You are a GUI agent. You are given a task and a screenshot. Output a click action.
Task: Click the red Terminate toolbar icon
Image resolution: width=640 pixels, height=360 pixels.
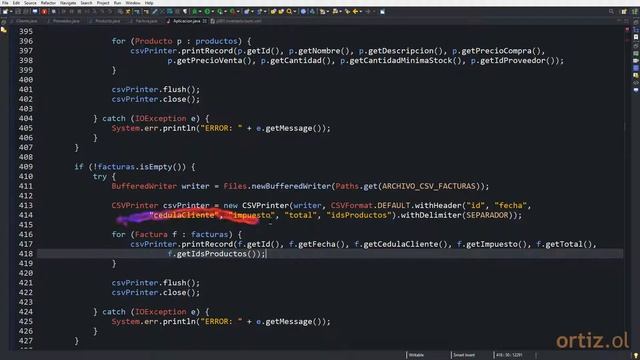[44, 11]
